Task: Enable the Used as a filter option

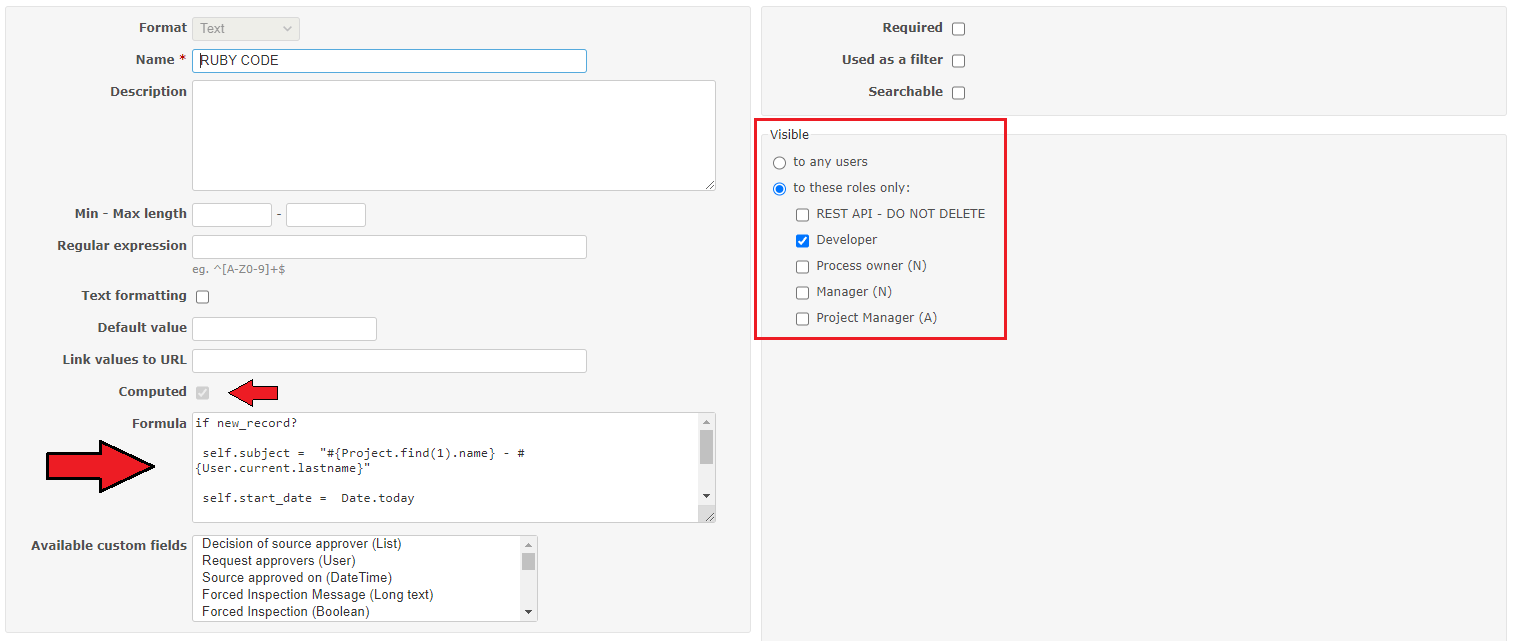Action: click(x=958, y=60)
